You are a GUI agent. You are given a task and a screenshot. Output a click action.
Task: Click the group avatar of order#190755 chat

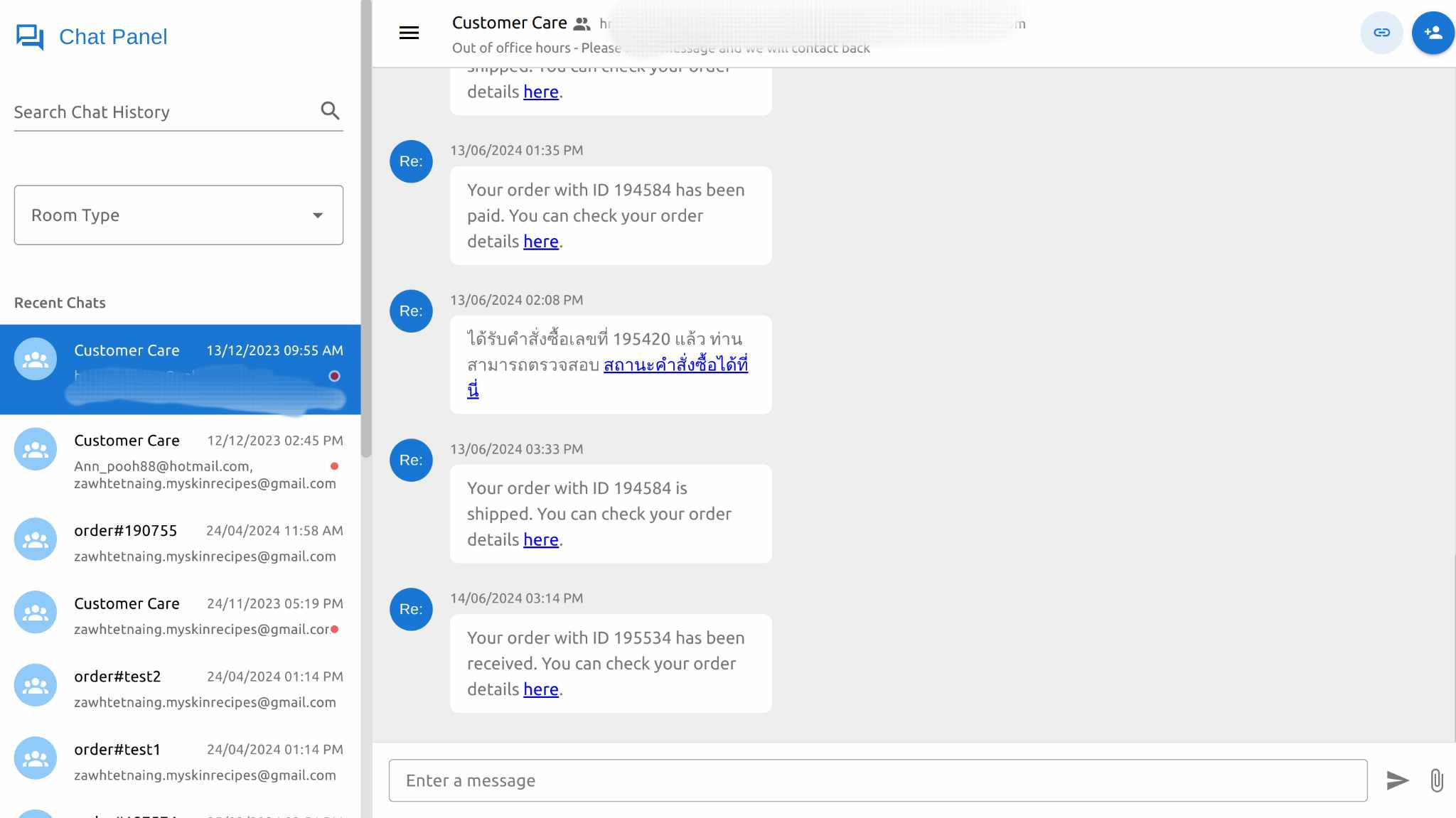[34, 539]
